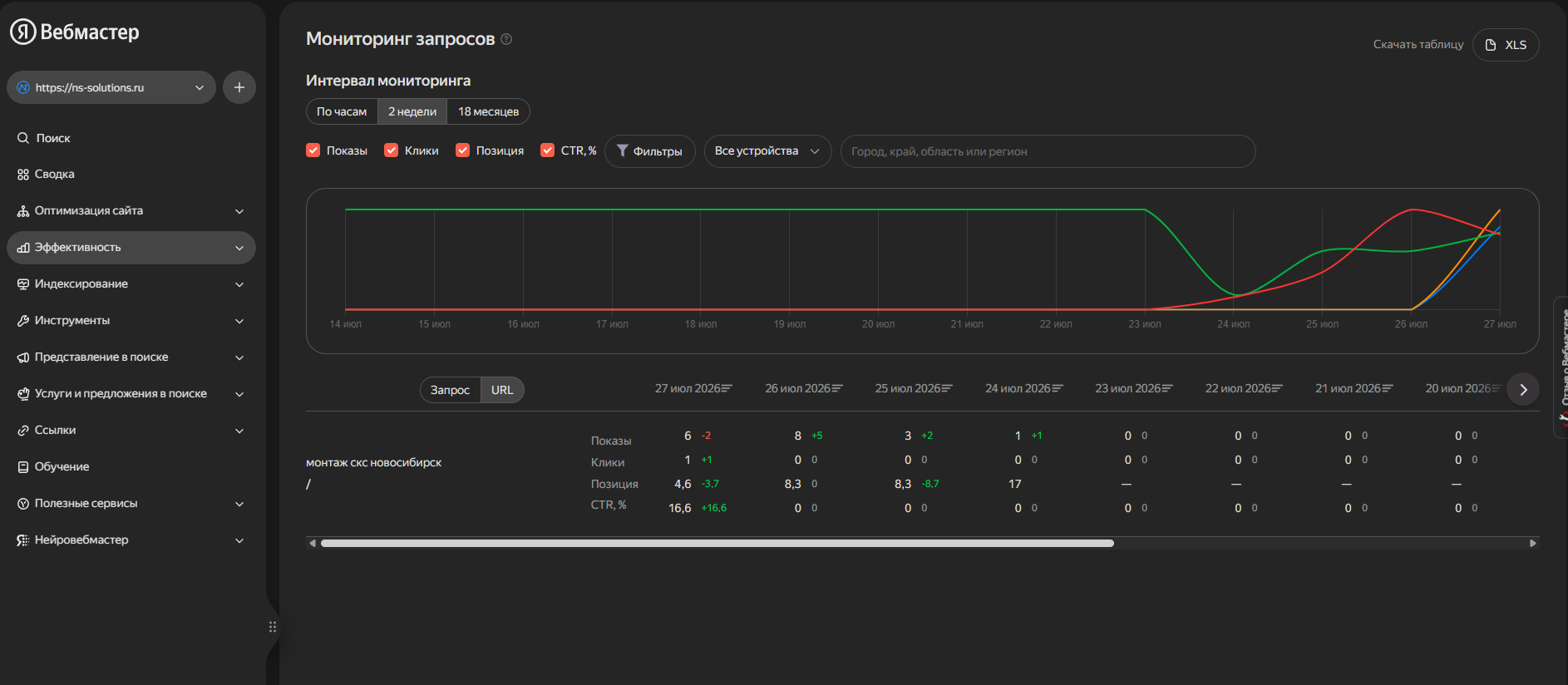Open the Фильтры button
Viewport: 1568px width, 685px height.
(650, 151)
